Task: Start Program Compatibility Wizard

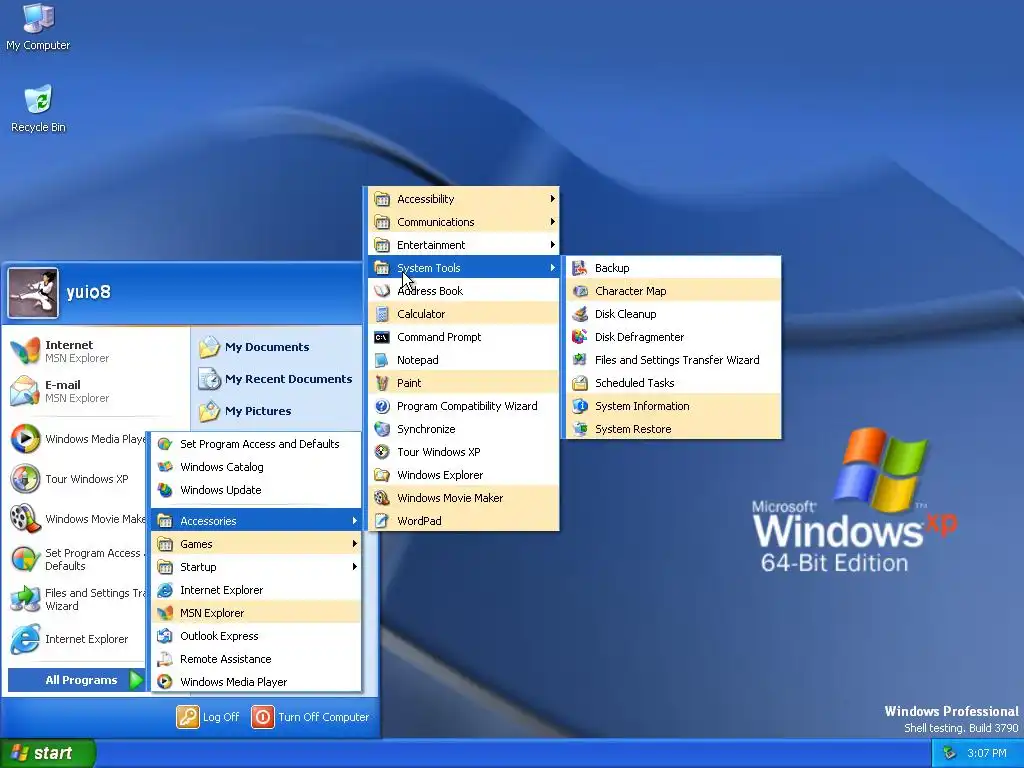Action: [464, 406]
